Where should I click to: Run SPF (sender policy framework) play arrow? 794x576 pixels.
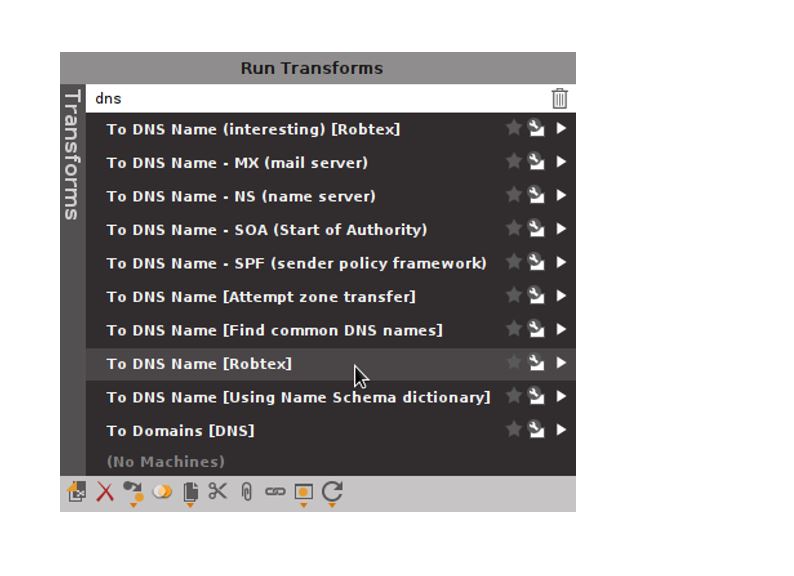pos(561,262)
